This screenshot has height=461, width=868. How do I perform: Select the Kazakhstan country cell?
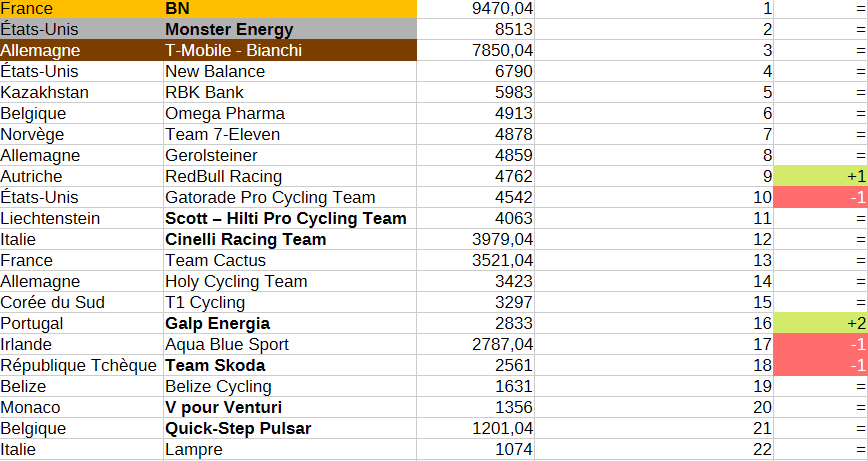pyautogui.click(x=81, y=92)
